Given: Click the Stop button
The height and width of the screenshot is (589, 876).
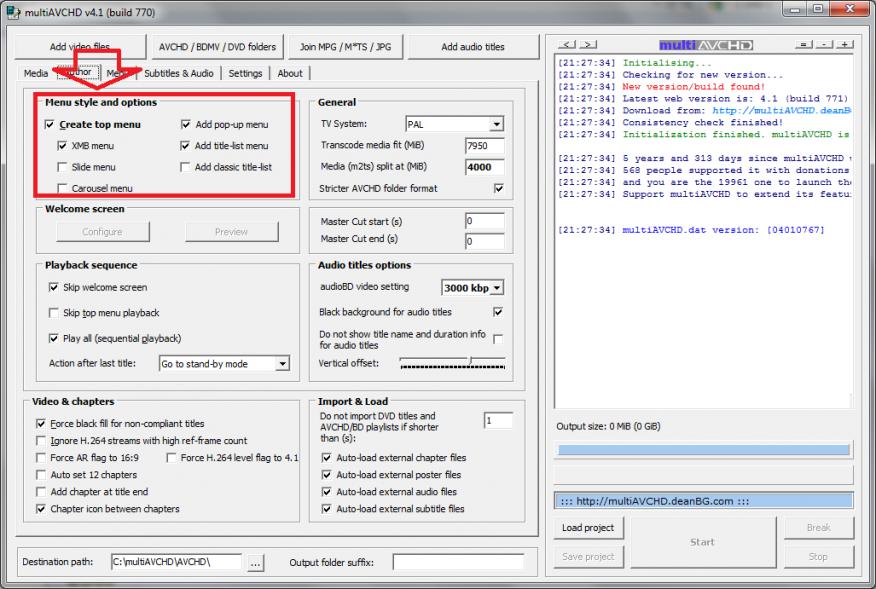Looking at the screenshot, I should [818, 557].
